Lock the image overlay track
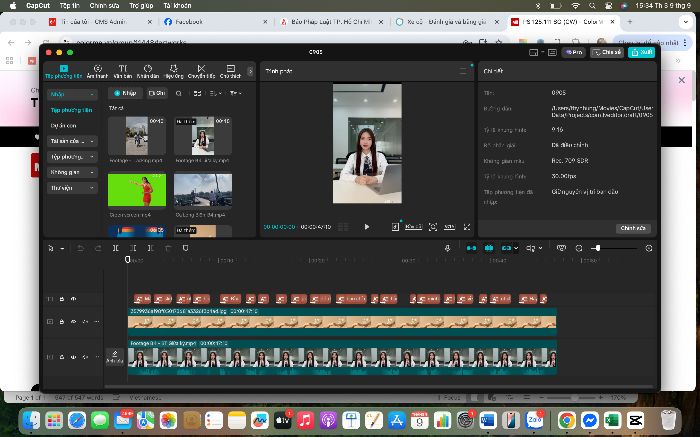 point(62,321)
